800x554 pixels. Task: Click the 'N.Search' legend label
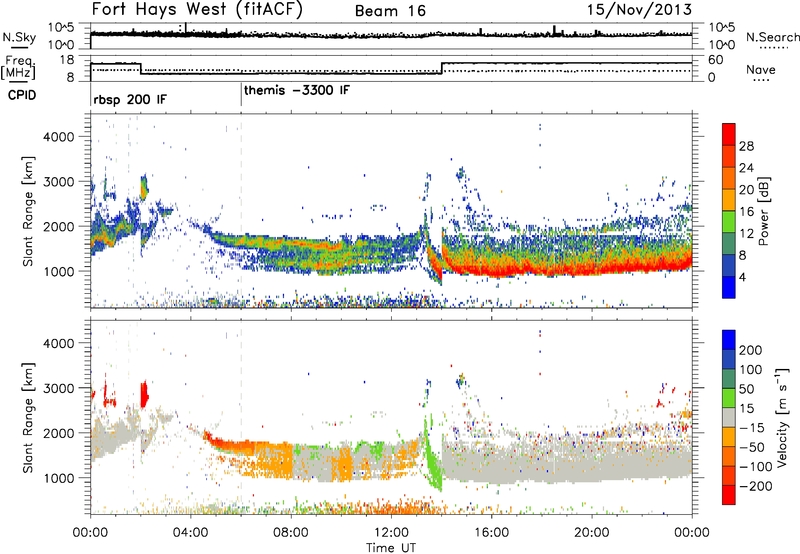[773, 37]
